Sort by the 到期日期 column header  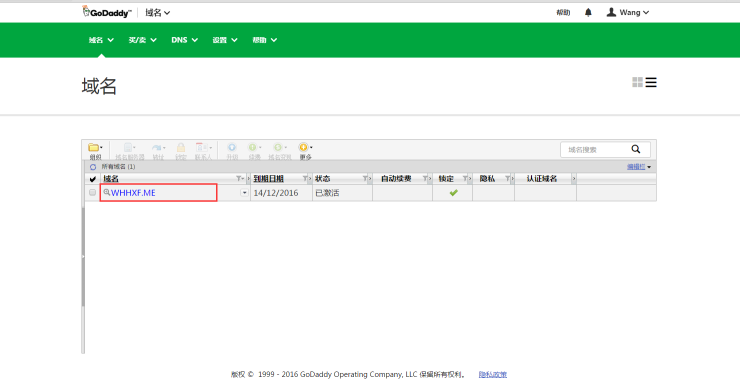click(x=269, y=179)
